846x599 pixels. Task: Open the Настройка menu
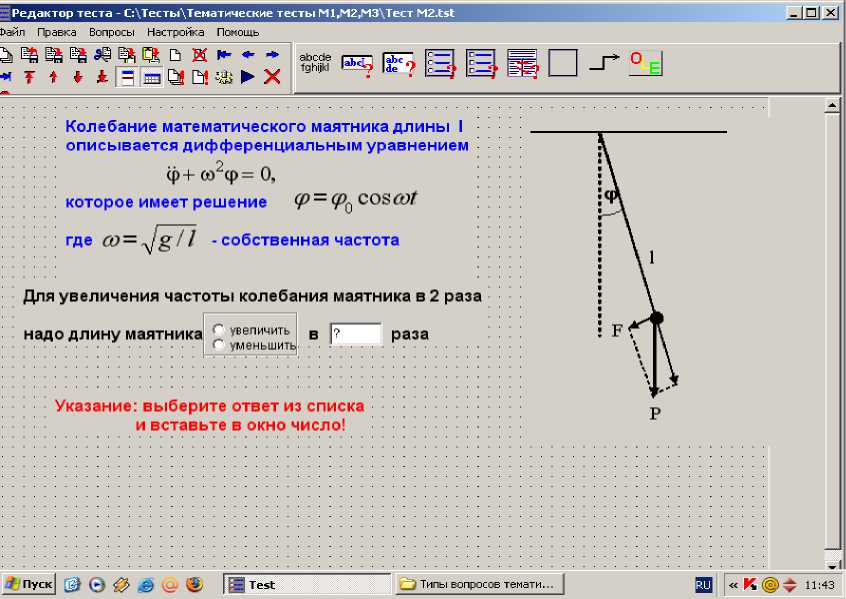pos(175,32)
